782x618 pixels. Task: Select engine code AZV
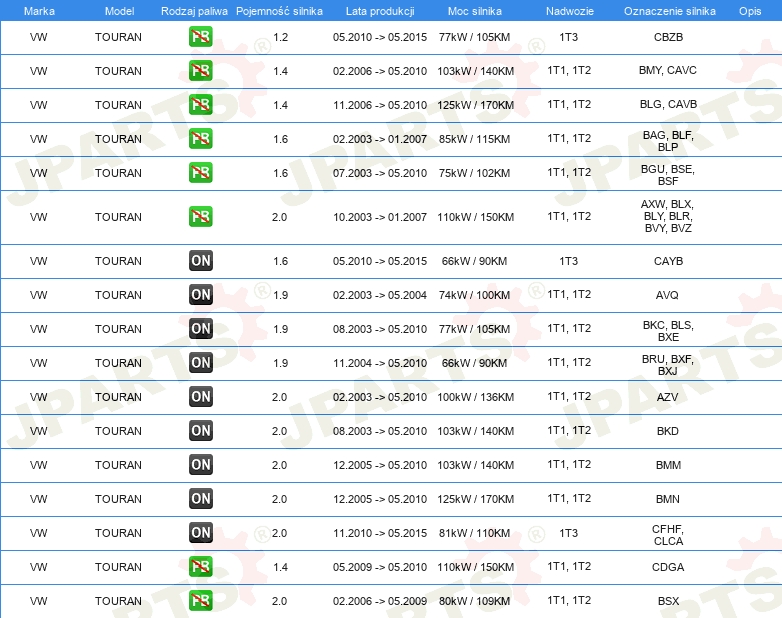pyautogui.click(x=667, y=397)
